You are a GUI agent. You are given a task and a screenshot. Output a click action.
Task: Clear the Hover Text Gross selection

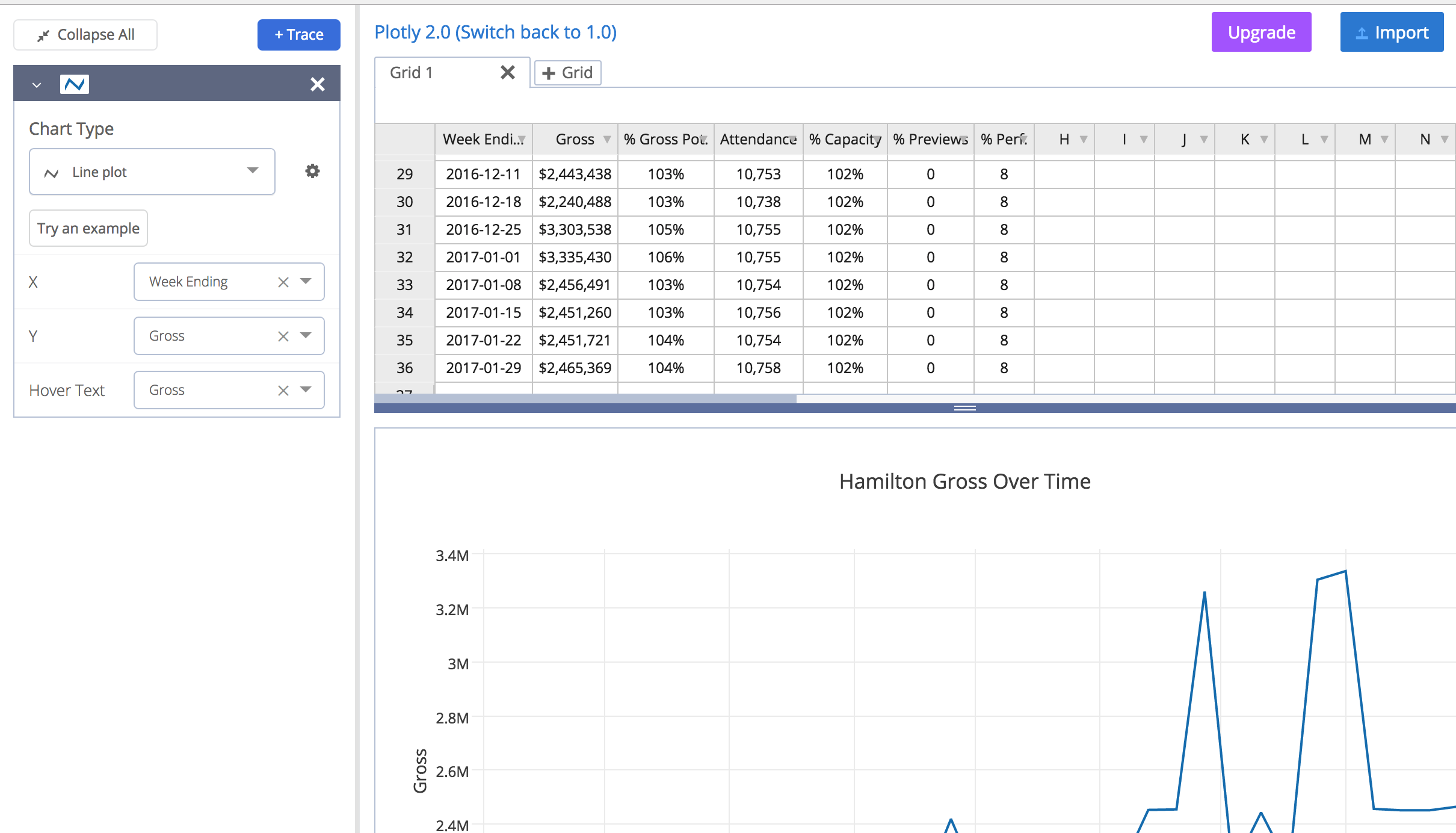(283, 390)
